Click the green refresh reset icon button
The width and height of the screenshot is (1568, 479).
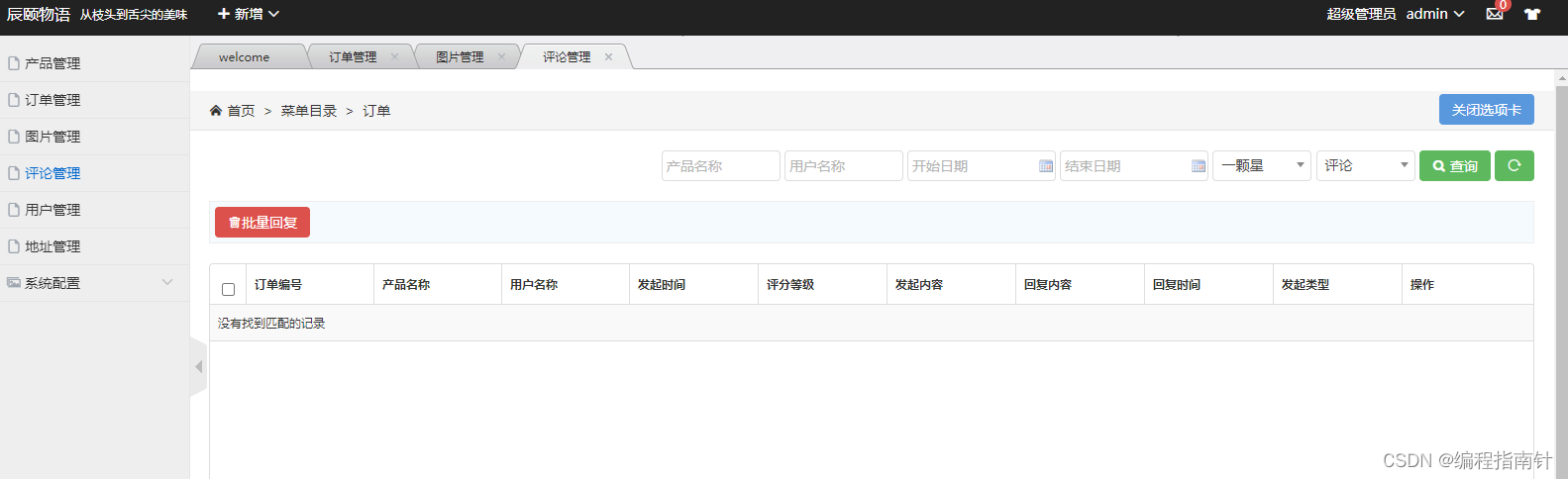[x=1514, y=165]
